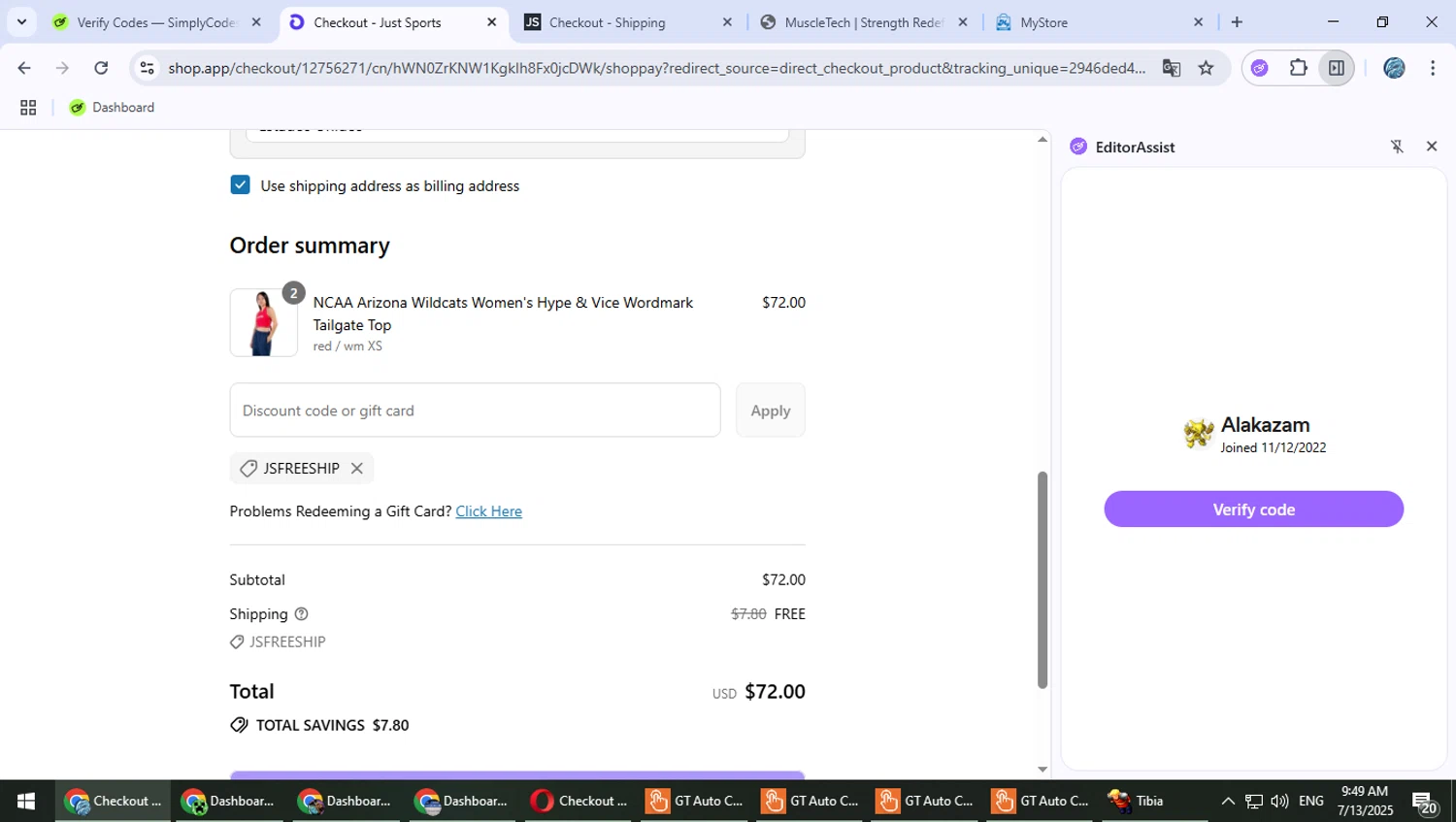1456x822 pixels.
Task: Reload the checkout page
Action: click(x=101, y=68)
